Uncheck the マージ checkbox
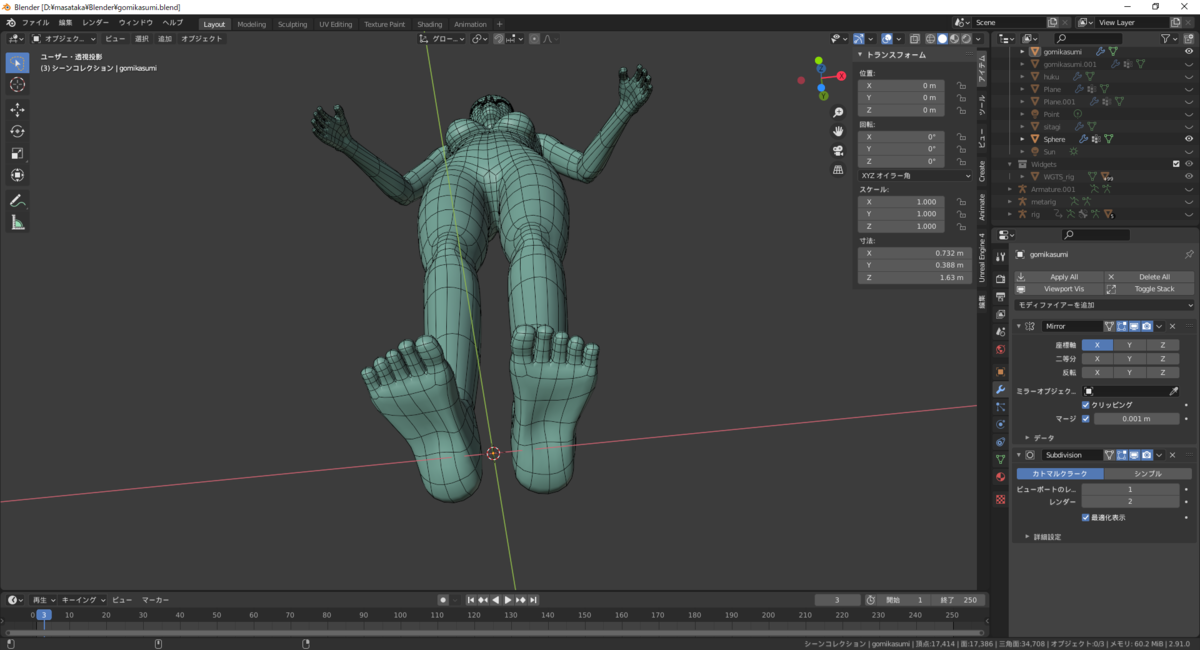1200x650 pixels. 1086,418
